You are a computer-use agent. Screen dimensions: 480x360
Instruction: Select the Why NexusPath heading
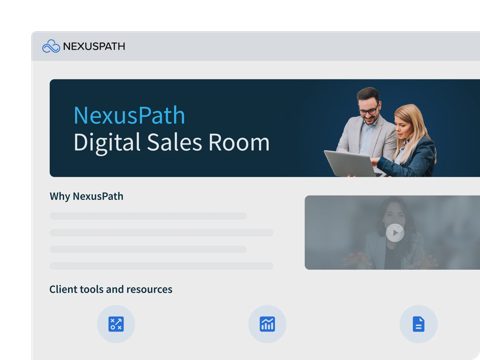coord(86,196)
